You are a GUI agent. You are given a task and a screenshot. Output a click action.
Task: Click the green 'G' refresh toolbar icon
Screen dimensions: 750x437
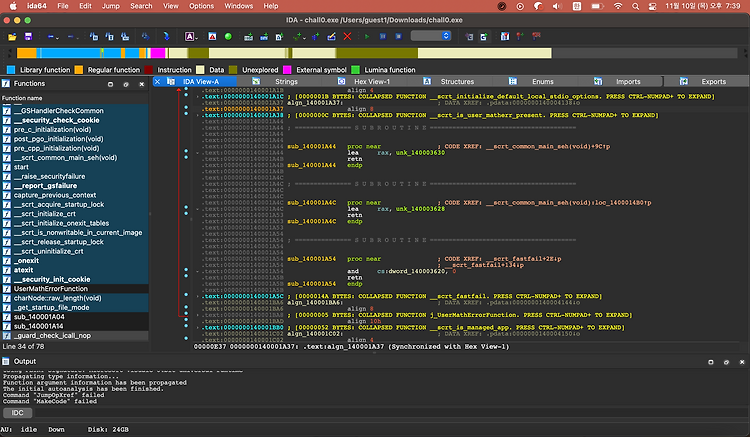click(x=484, y=36)
